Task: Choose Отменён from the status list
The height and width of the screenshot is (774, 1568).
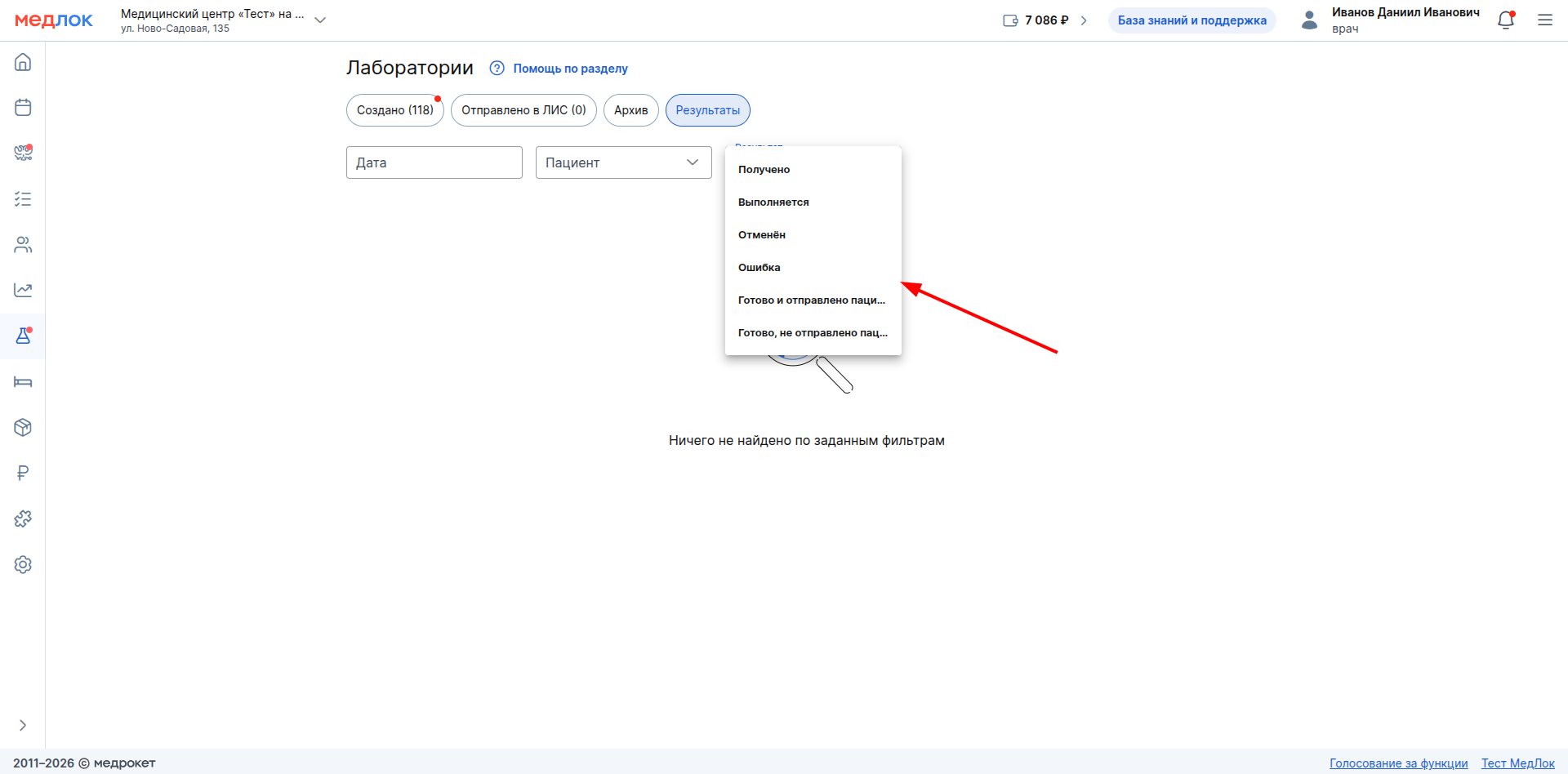Action: [762, 235]
